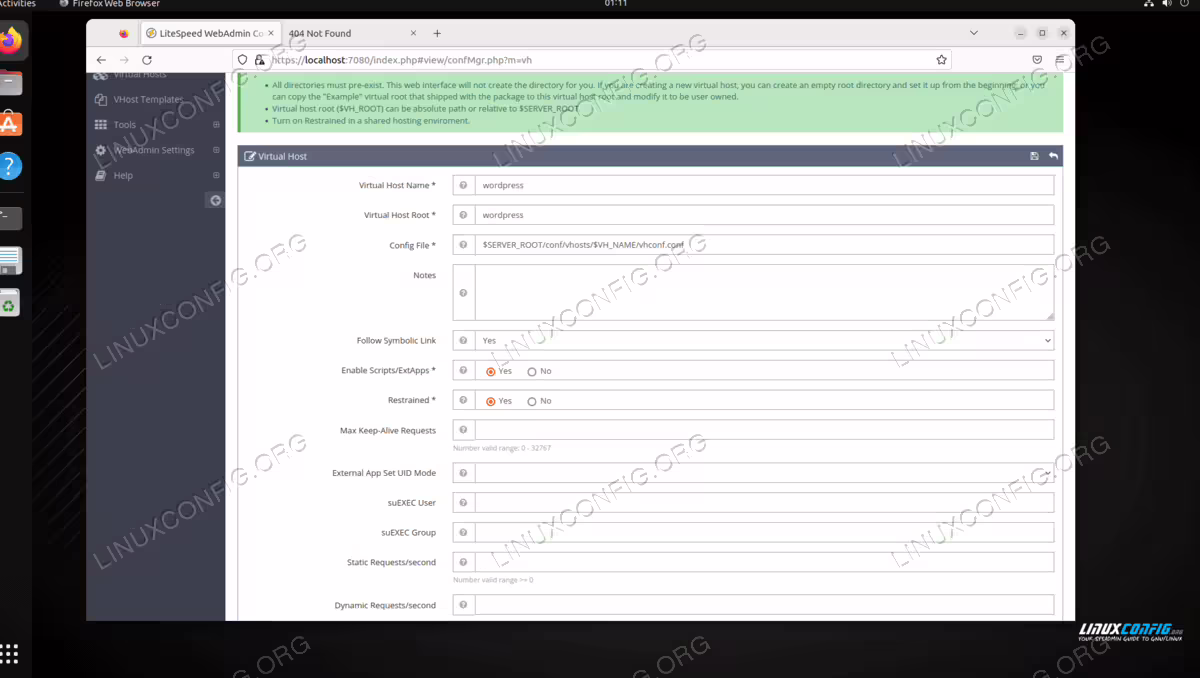
Task: Click the Max Keep-Alive Requests field
Action: [764, 430]
